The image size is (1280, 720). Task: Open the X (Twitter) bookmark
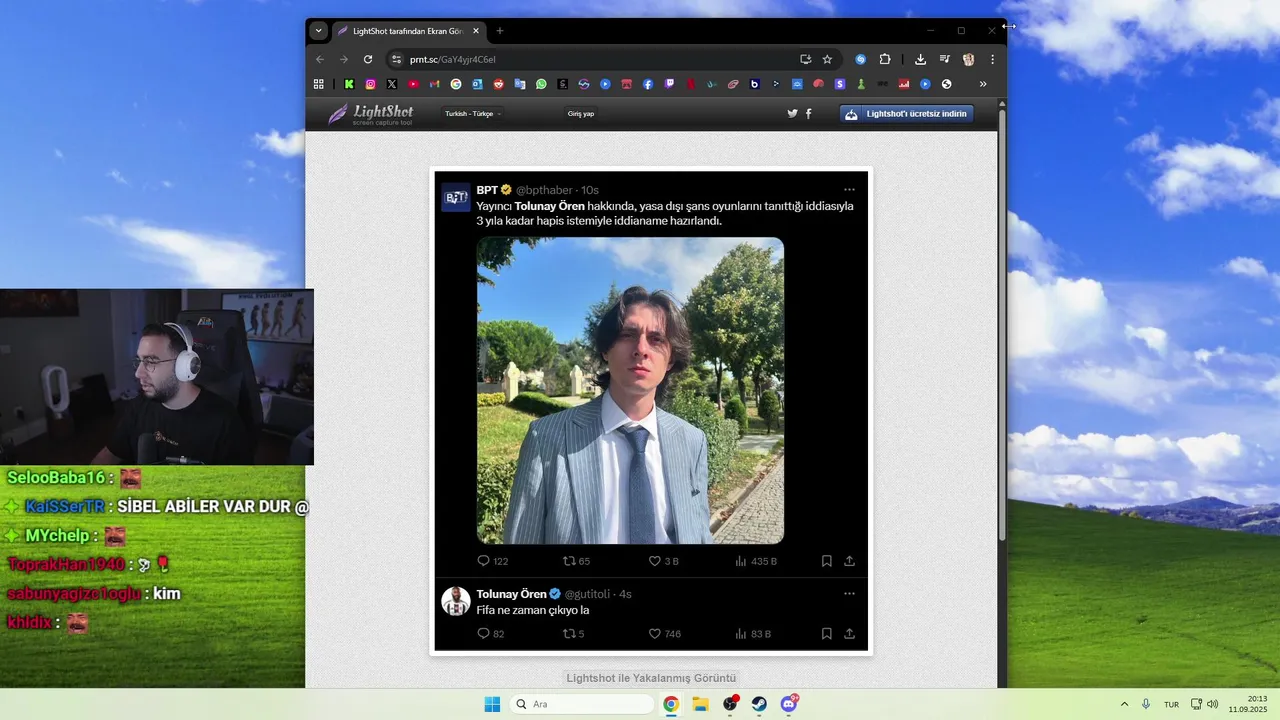coord(392,84)
